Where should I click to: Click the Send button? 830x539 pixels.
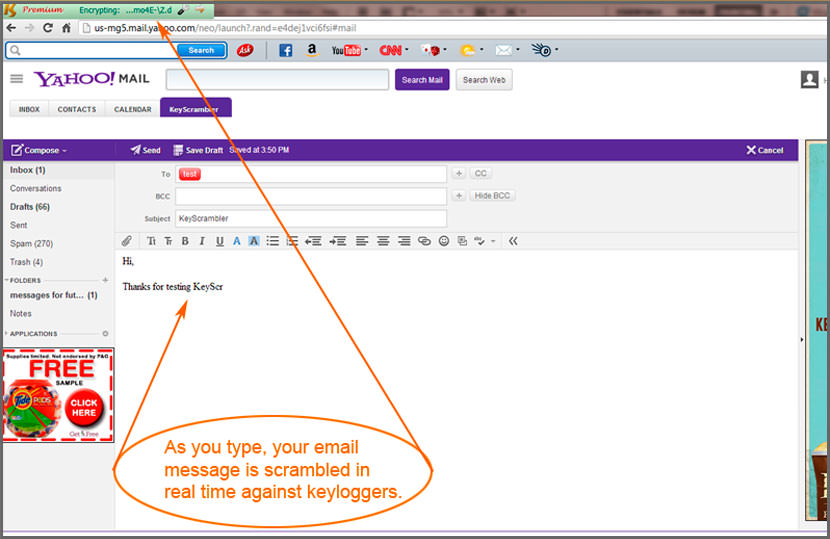coord(146,150)
